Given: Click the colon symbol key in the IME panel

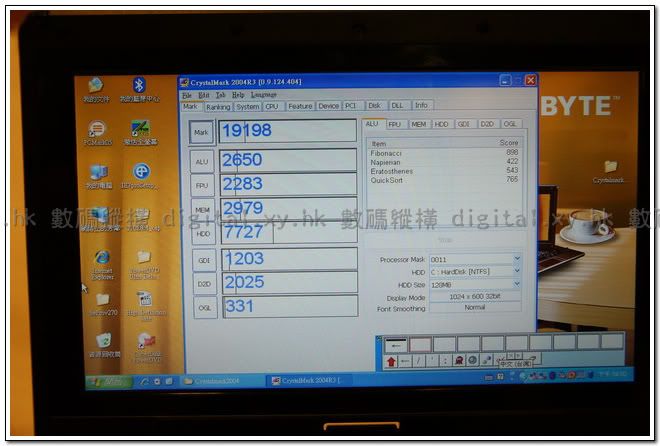Looking at the screenshot, I should (x=445, y=361).
